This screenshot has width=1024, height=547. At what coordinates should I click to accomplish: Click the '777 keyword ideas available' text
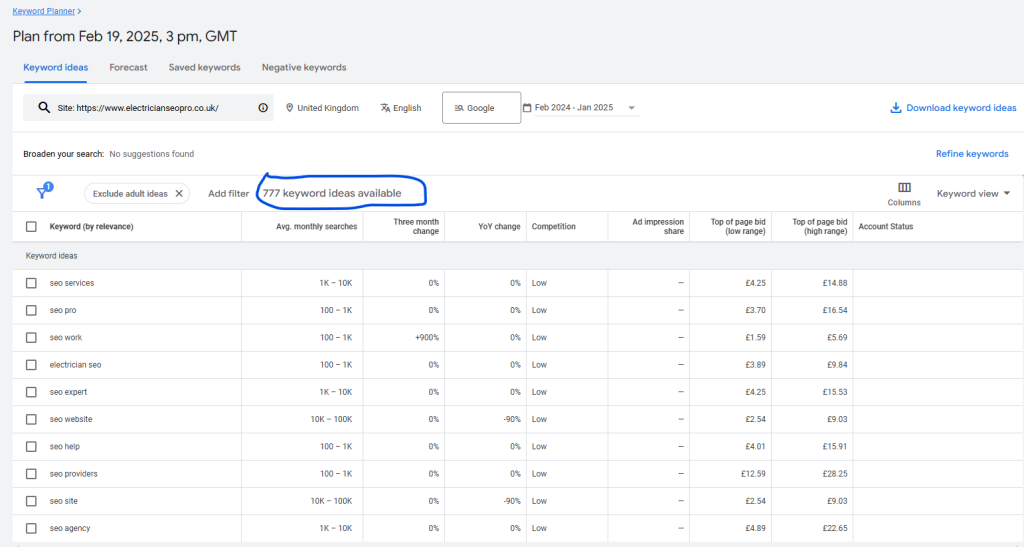(x=332, y=193)
